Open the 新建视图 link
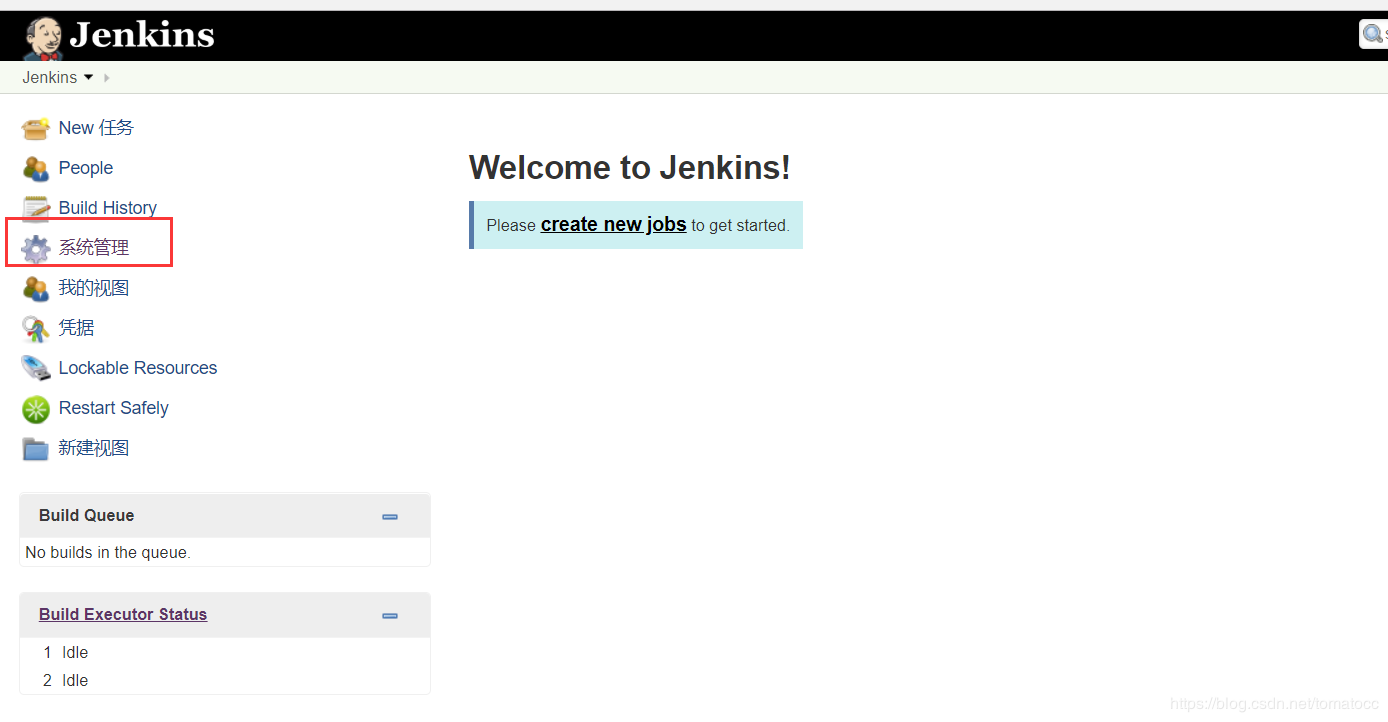This screenshot has width=1388, height=722. click(x=94, y=448)
